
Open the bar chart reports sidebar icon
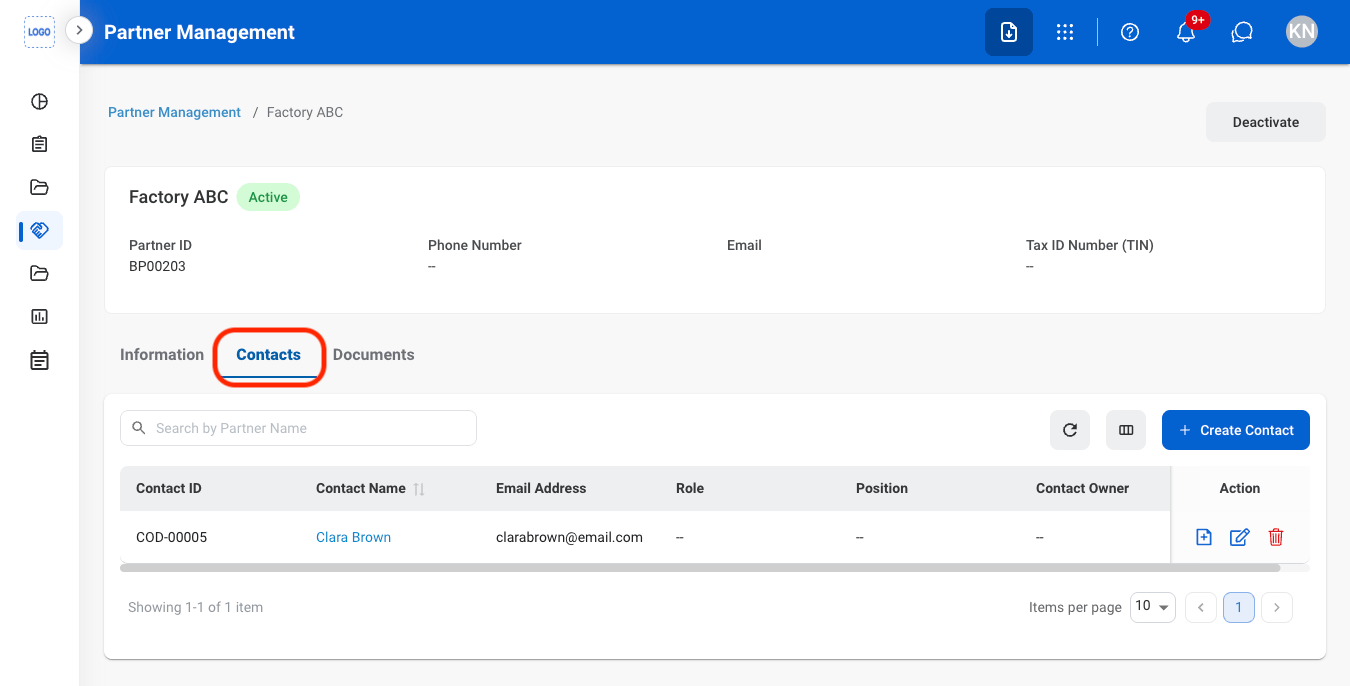39,316
